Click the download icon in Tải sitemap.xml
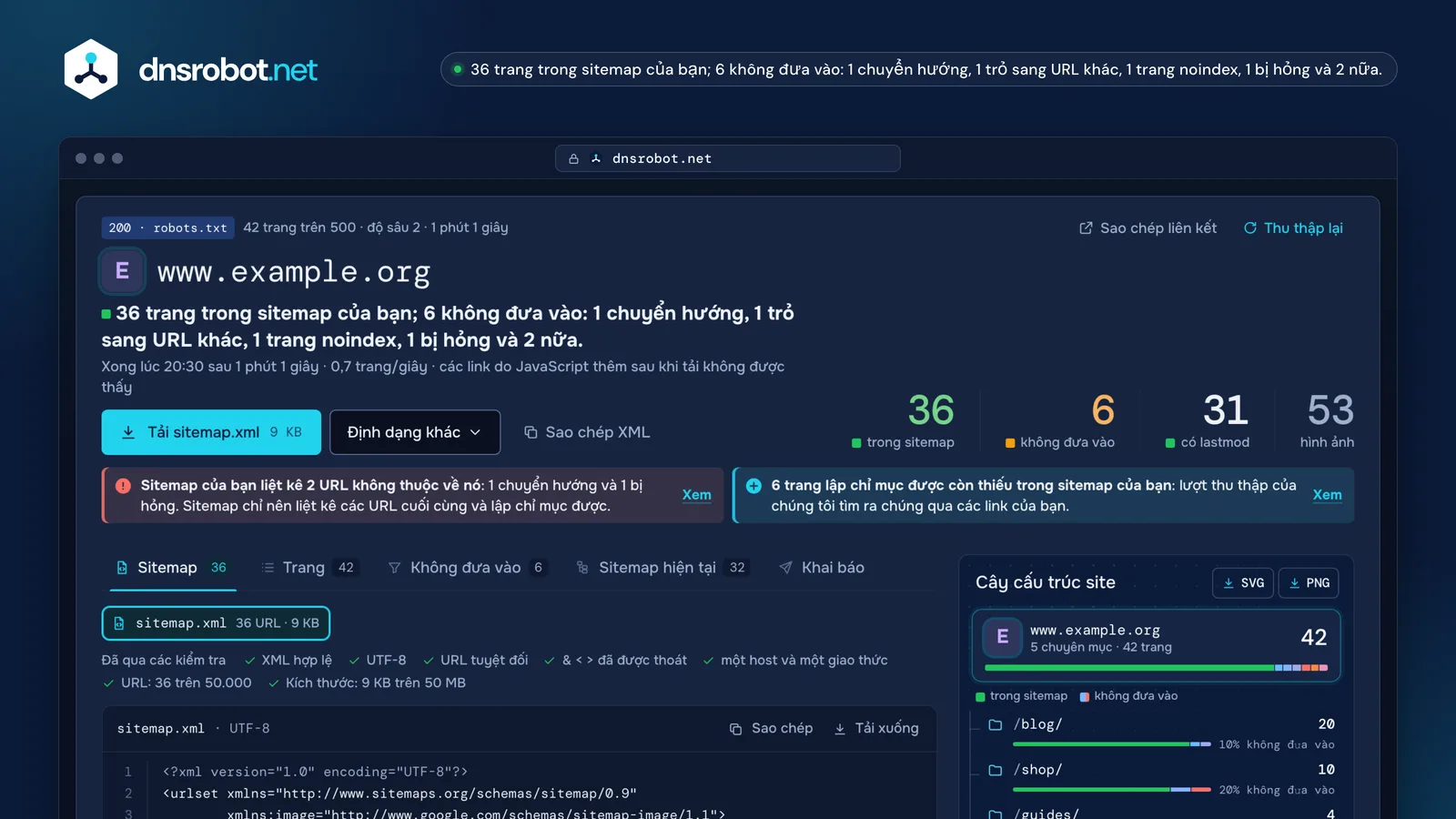This screenshot has width=1456, height=819. point(128,432)
